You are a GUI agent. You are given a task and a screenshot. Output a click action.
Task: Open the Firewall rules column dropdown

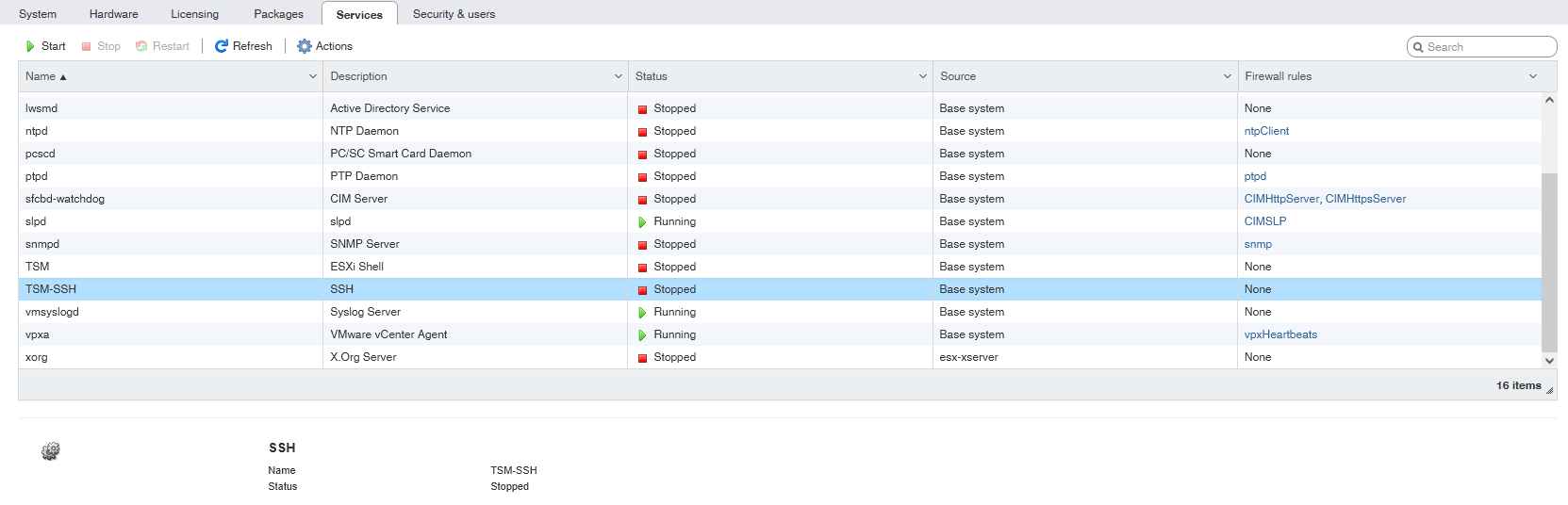1533,76
